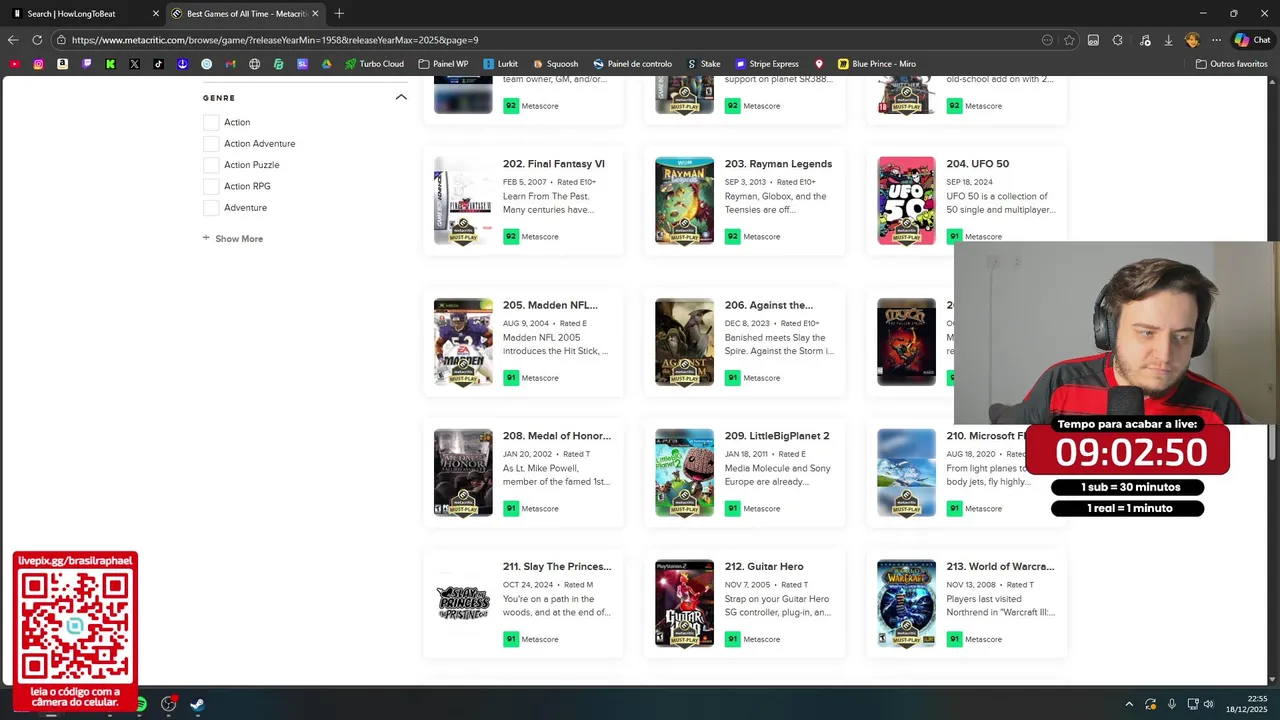Open the Copilot Chat button

[x=1252, y=40]
